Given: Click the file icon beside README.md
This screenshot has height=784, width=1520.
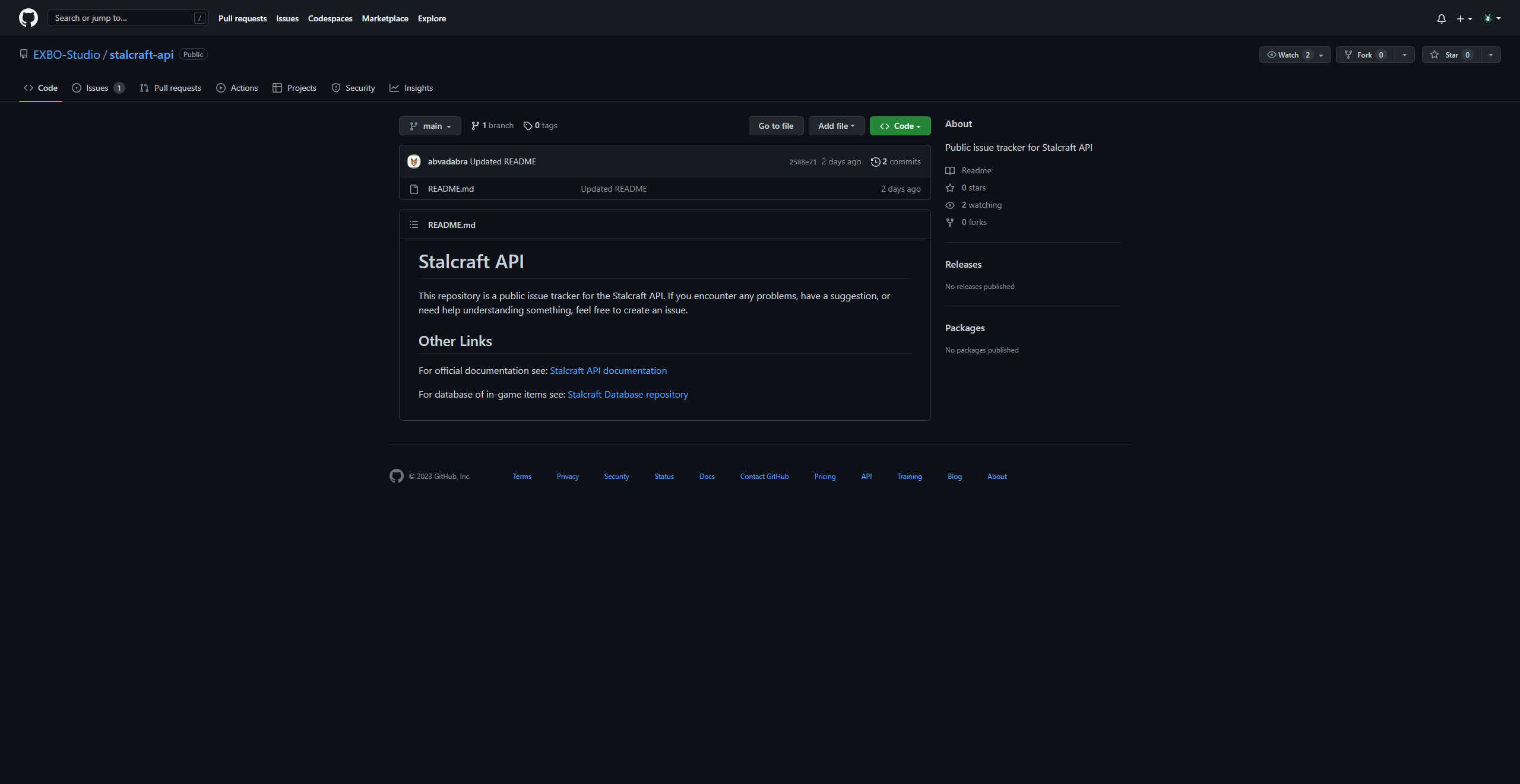Looking at the screenshot, I should pyautogui.click(x=414, y=189).
